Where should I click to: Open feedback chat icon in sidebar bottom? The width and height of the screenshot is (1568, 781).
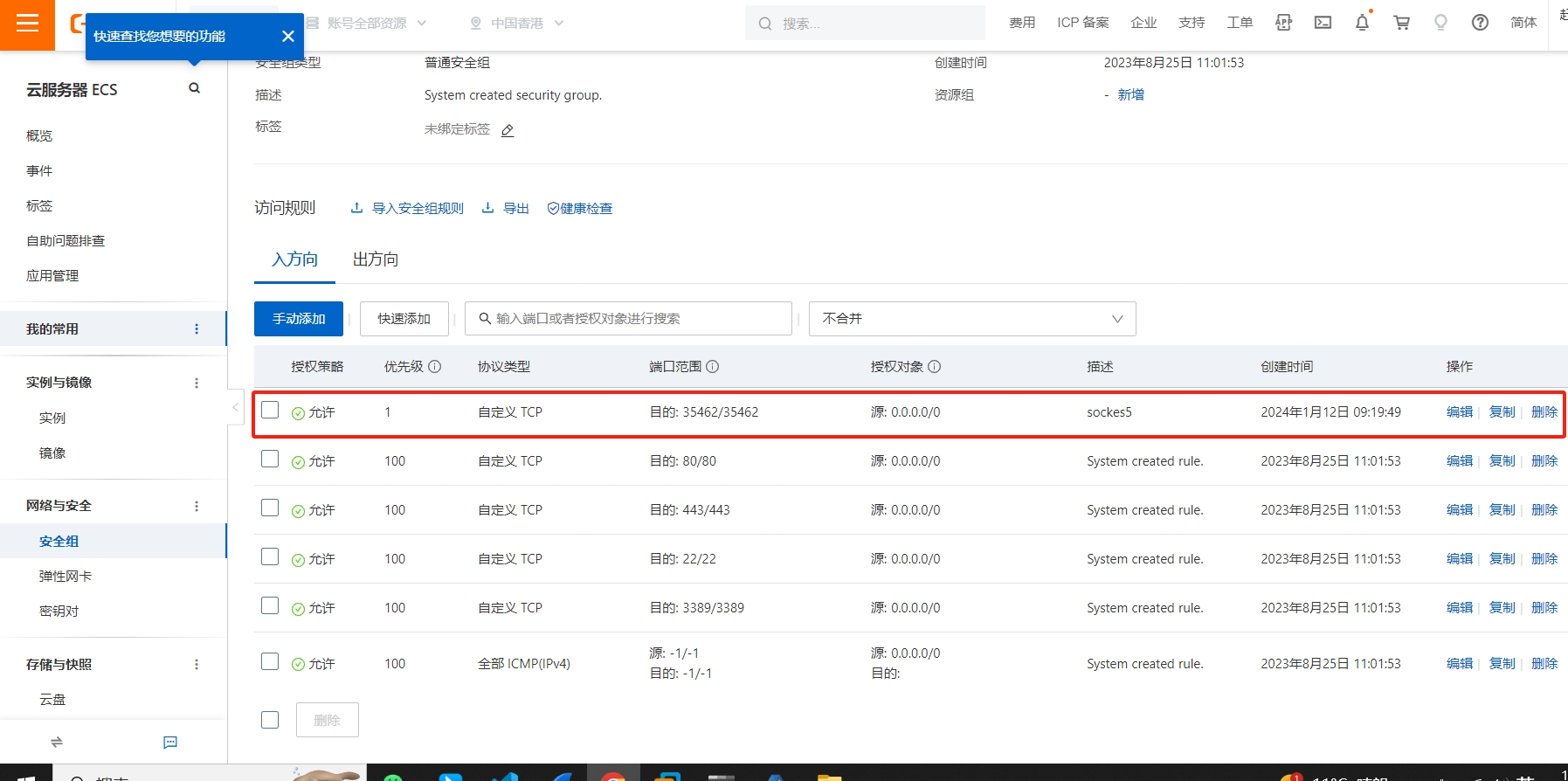click(170, 742)
